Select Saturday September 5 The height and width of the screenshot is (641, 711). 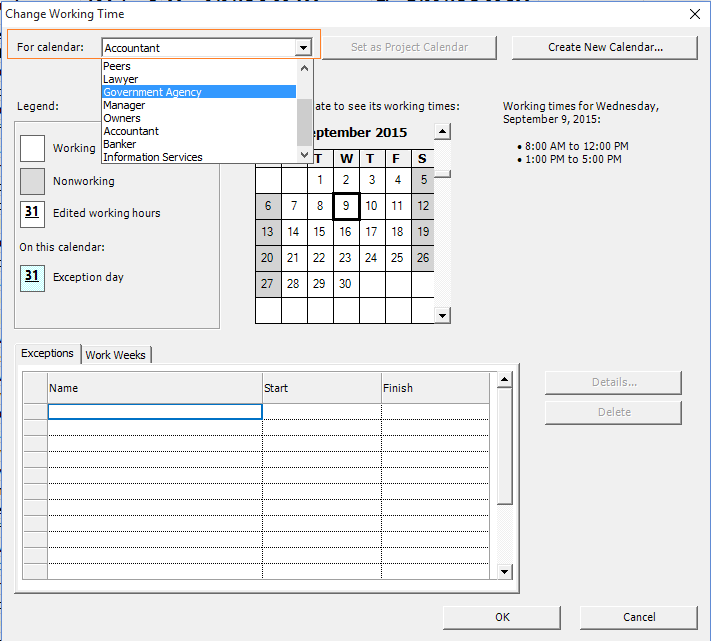click(424, 180)
